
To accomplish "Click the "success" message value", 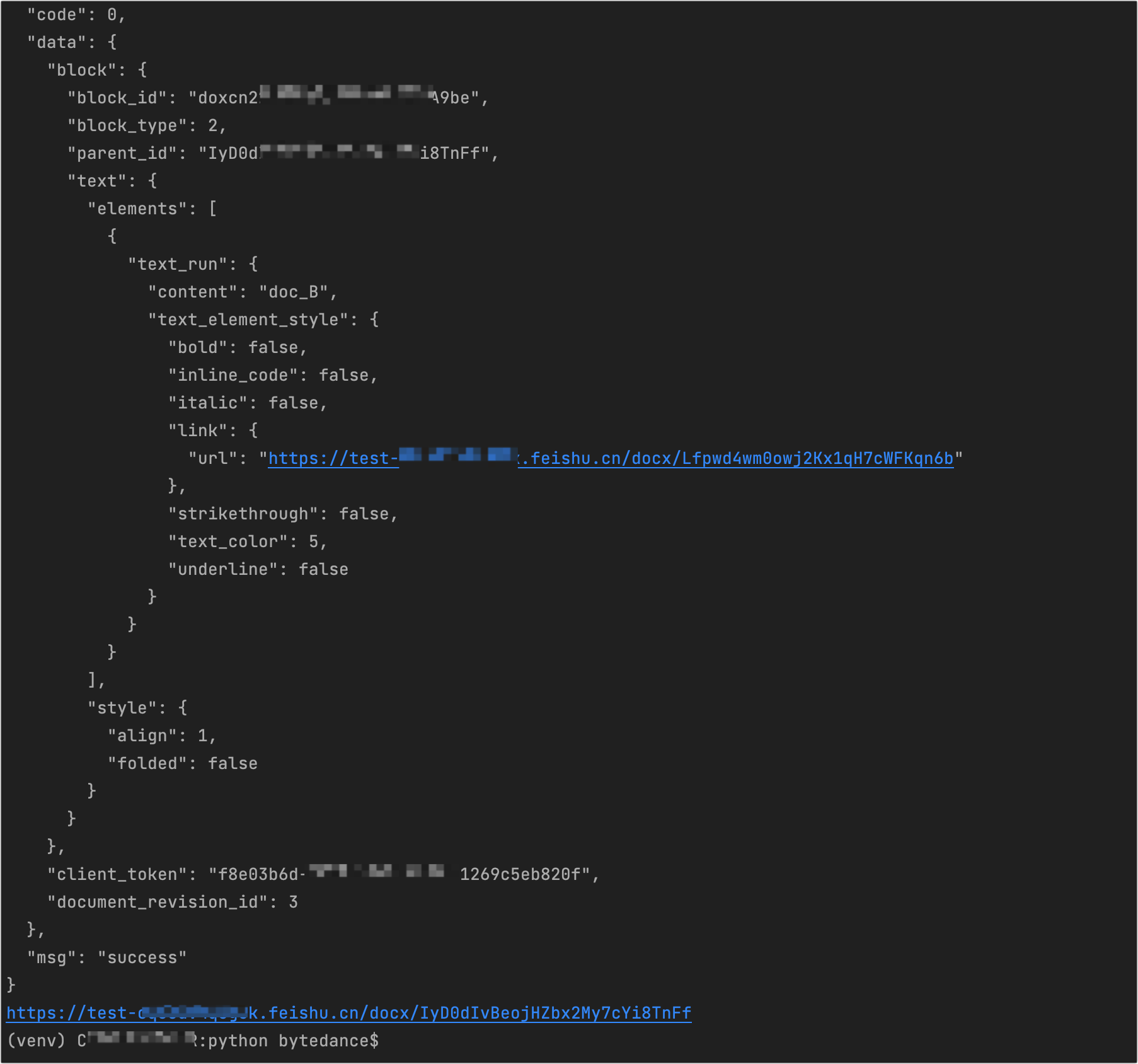I will [x=142, y=957].
